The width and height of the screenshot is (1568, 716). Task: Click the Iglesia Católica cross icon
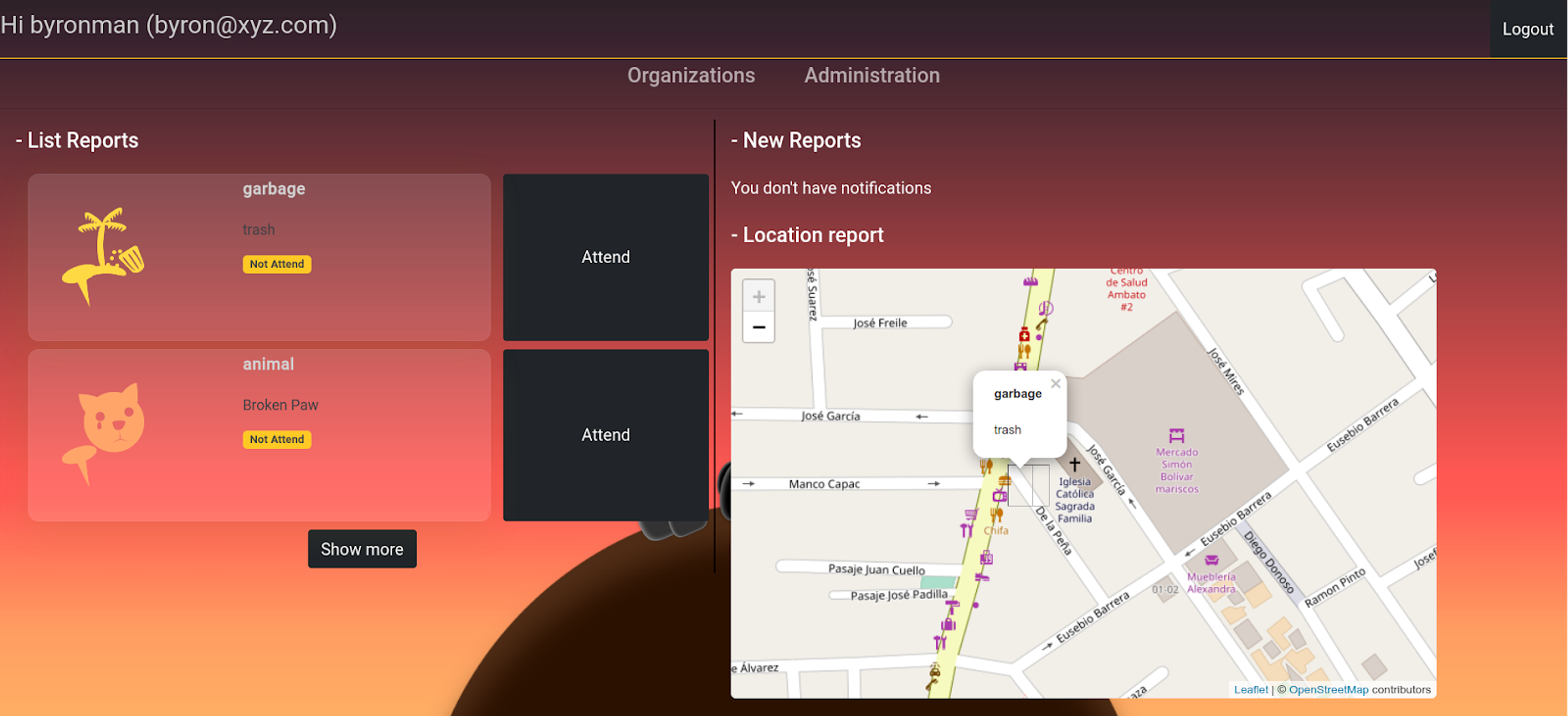pos(1074,465)
